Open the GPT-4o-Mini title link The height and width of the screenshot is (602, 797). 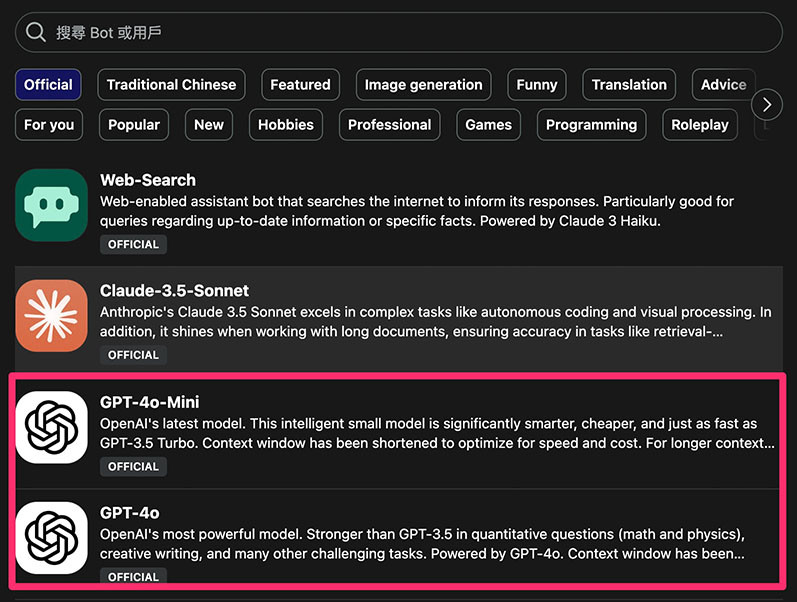(x=149, y=402)
